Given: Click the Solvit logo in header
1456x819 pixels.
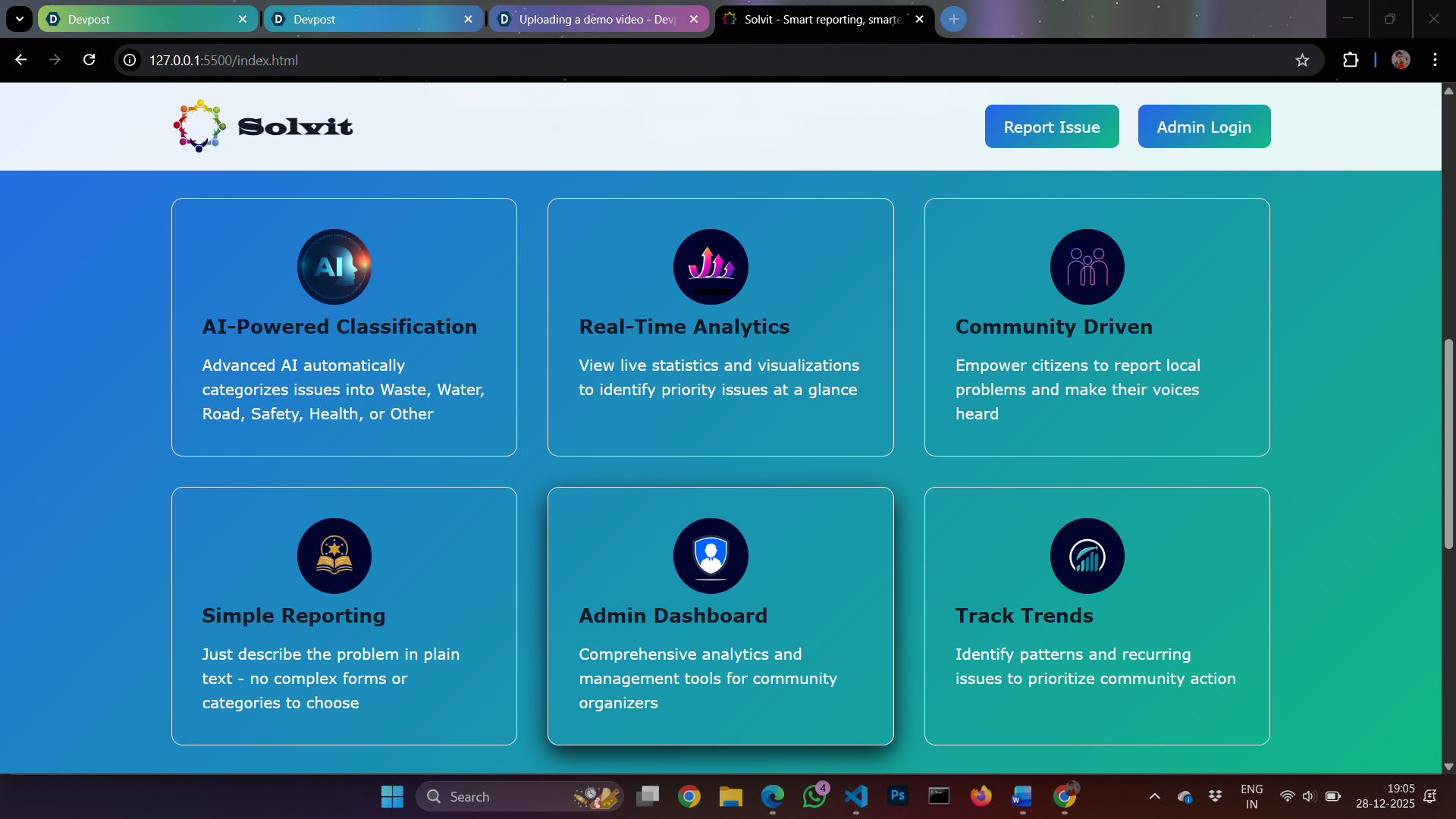Looking at the screenshot, I should tap(262, 126).
